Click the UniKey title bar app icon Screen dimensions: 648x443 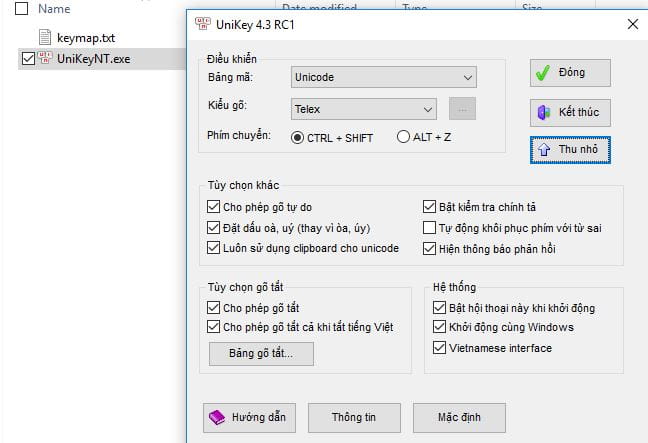point(204,22)
